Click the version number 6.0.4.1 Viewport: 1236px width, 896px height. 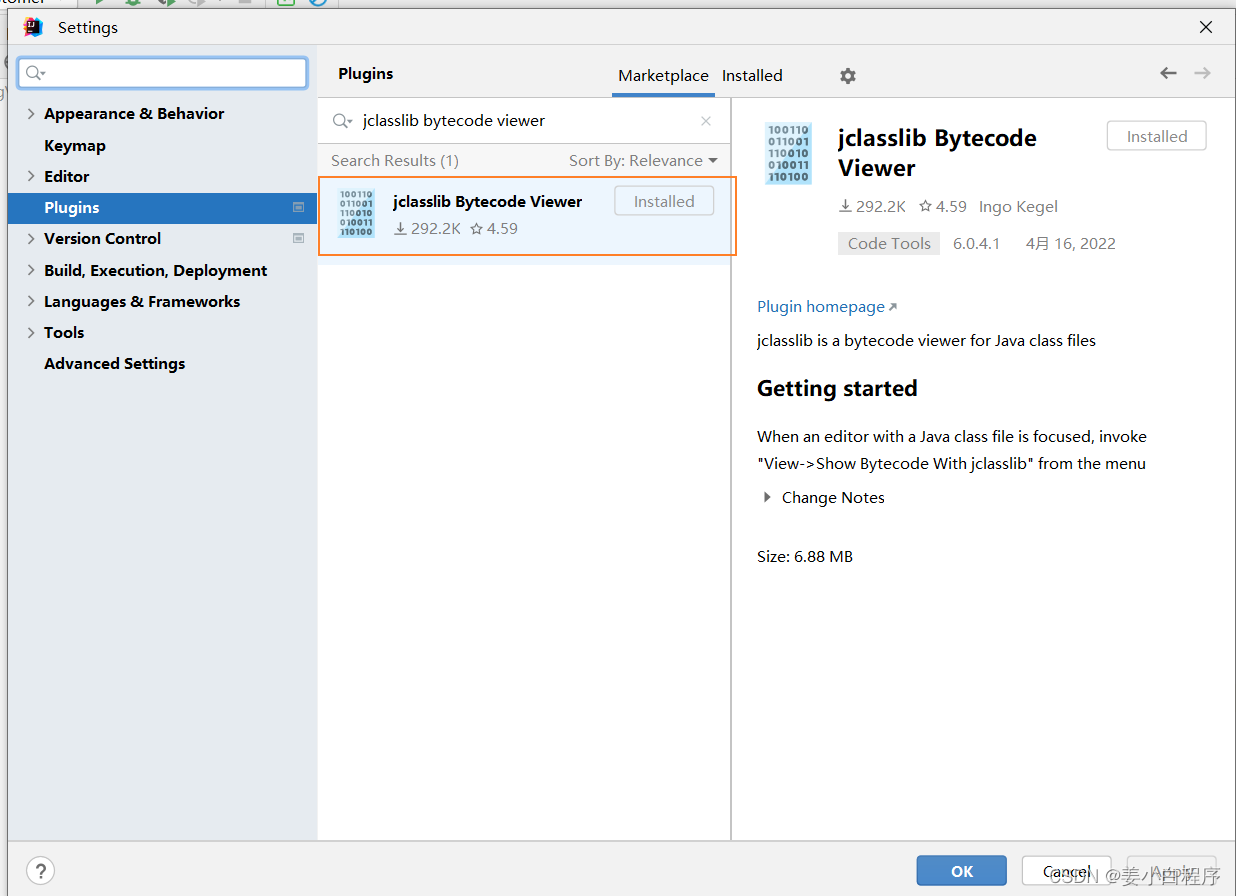pos(977,243)
